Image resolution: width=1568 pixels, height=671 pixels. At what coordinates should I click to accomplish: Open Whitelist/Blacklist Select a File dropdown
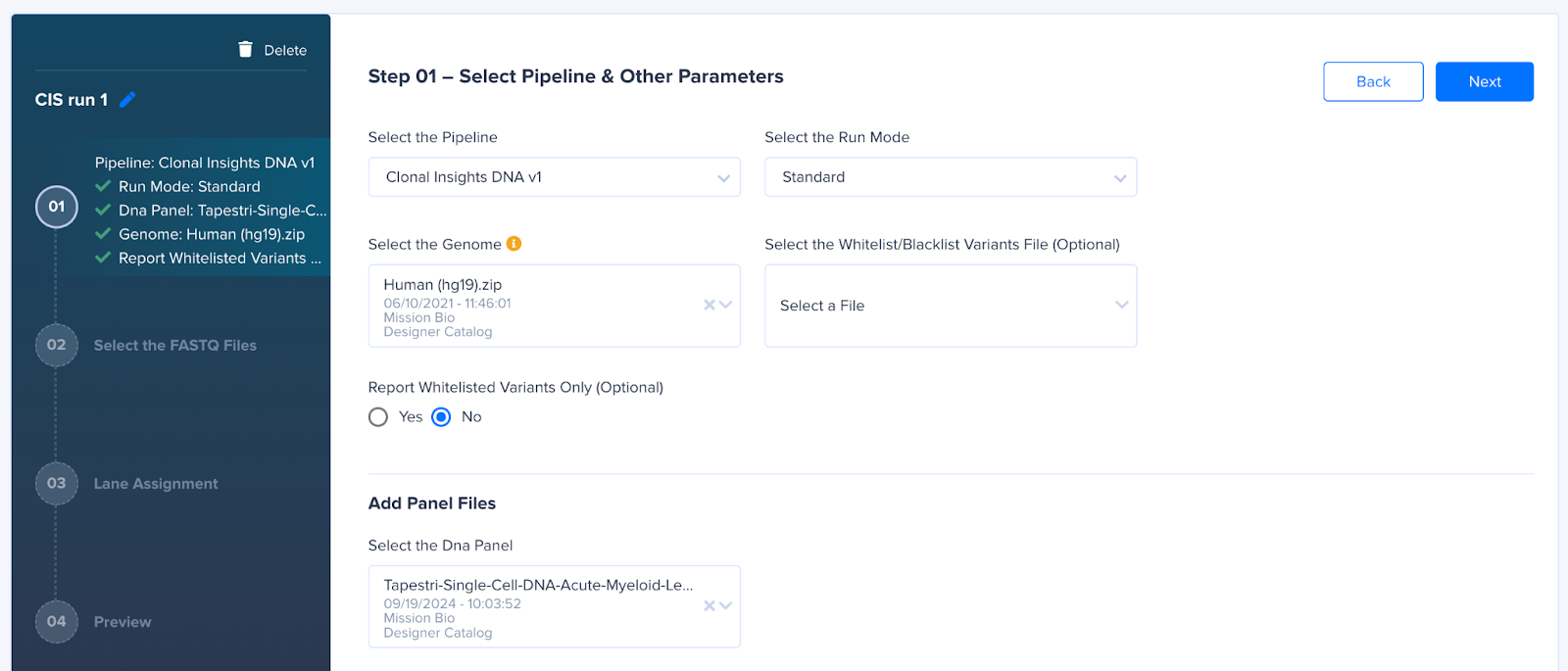click(951, 306)
